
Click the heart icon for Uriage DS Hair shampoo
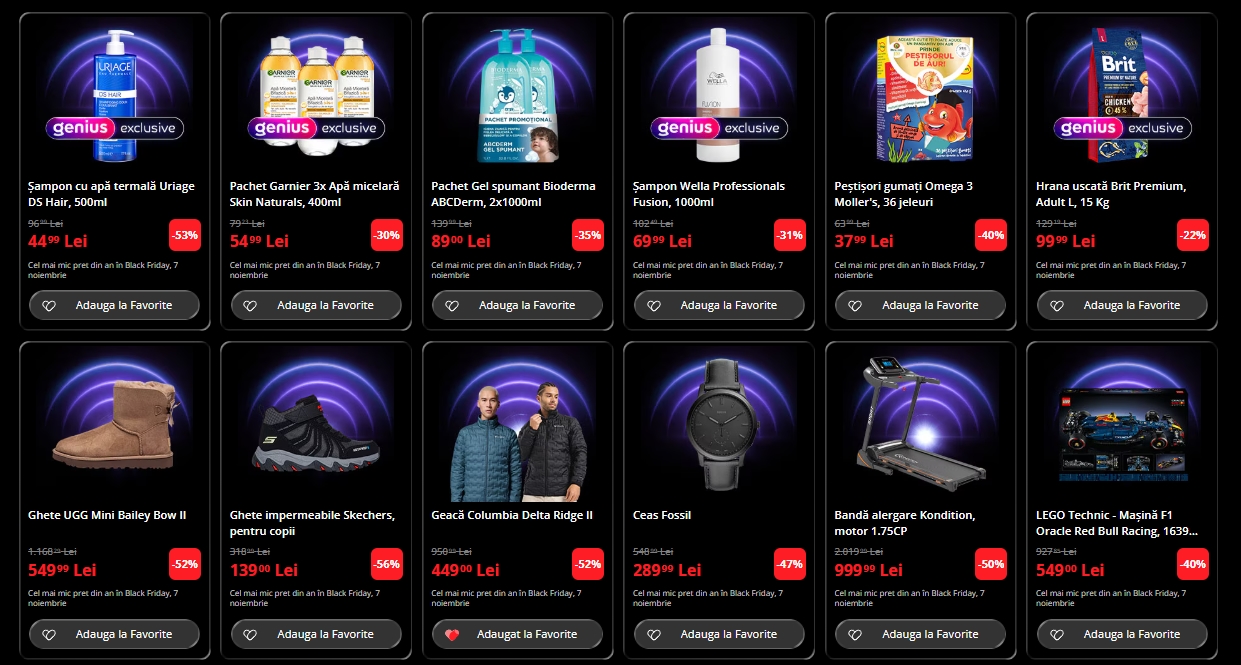tap(48, 305)
